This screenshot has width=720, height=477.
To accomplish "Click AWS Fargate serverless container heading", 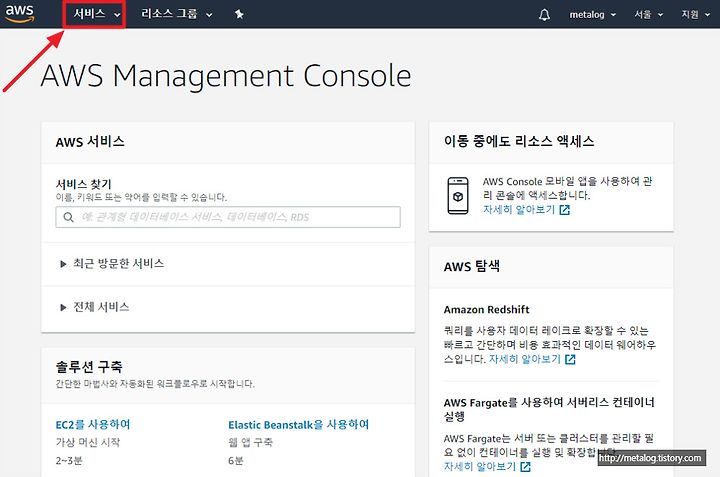I will click(549, 409).
